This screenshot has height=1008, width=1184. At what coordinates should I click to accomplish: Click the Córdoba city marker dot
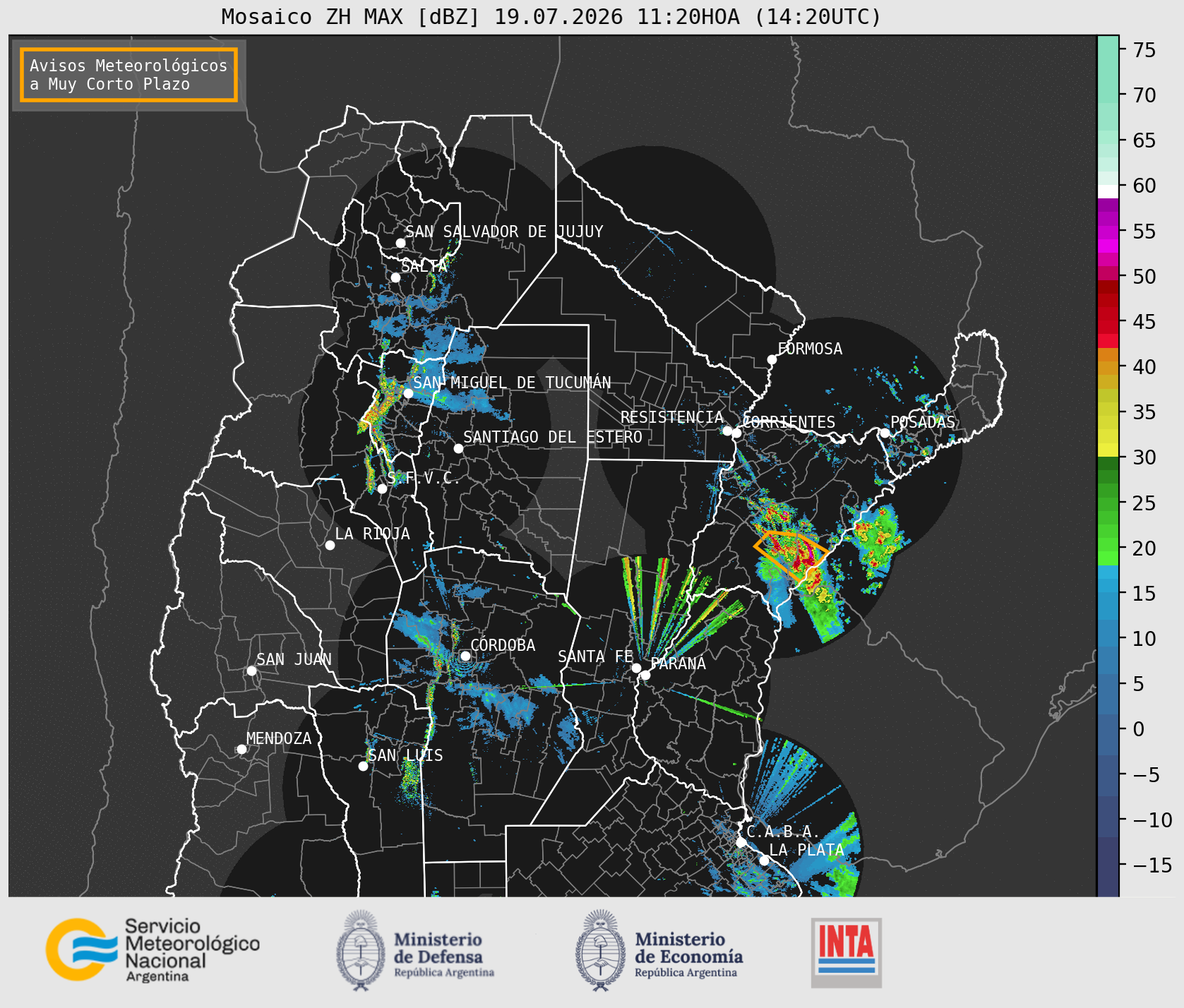465,656
